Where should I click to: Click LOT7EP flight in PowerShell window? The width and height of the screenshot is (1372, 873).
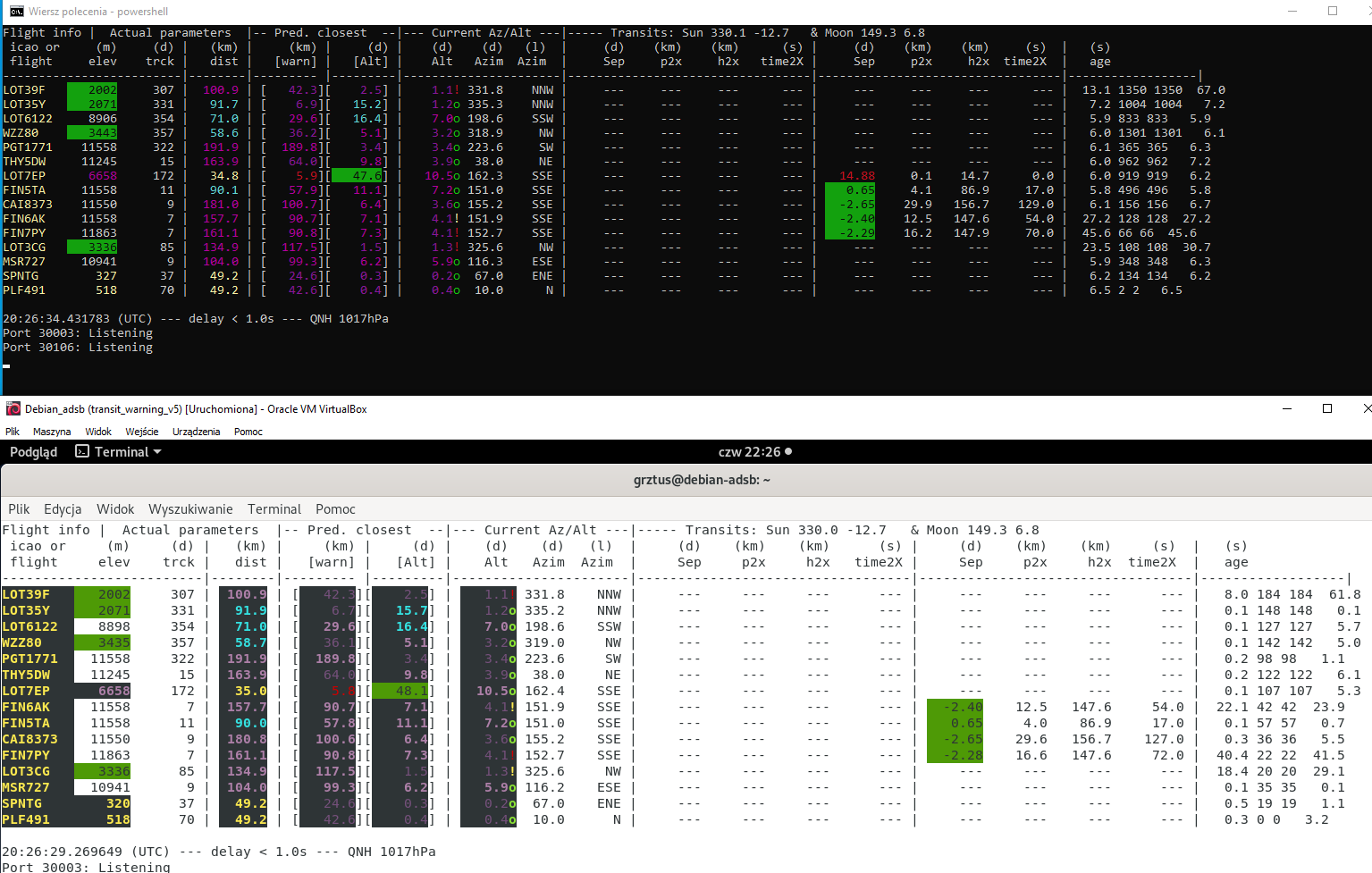[x=24, y=176]
